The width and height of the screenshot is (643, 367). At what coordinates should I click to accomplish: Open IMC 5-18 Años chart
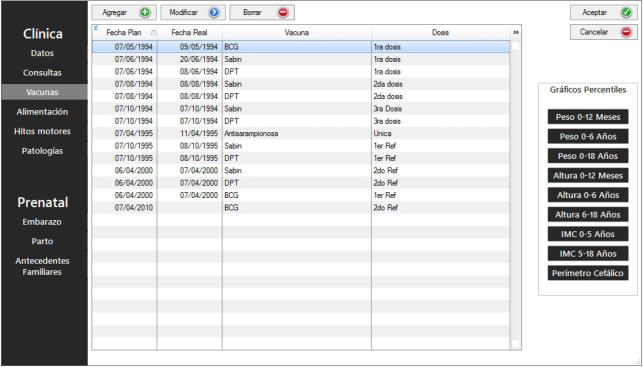(x=588, y=253)
